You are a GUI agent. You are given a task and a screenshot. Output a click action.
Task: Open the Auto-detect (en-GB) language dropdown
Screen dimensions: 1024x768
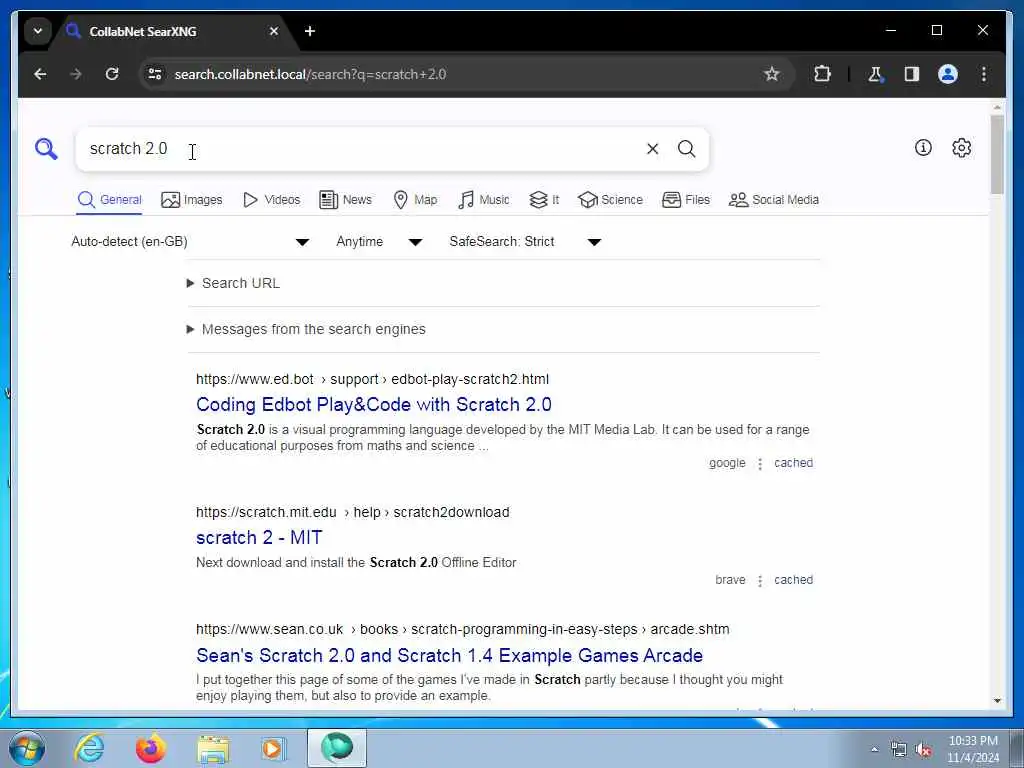[x=189, y=242]
